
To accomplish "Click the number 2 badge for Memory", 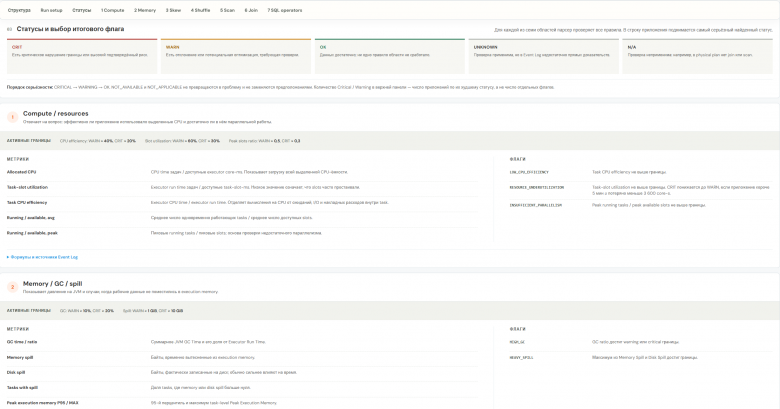I will (x=12, y=287).
